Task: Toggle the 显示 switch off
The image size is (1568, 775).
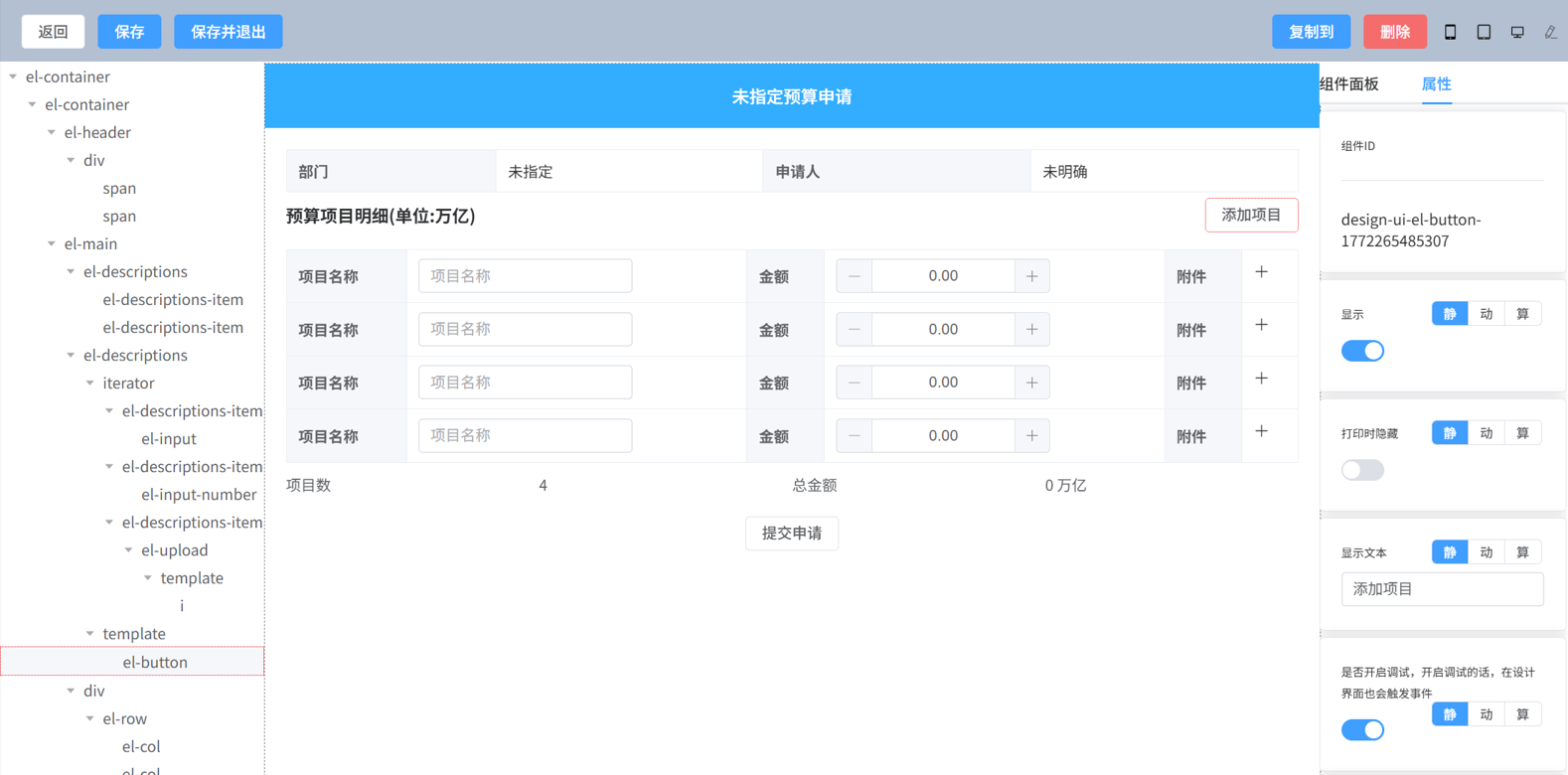Action: 1362,351
